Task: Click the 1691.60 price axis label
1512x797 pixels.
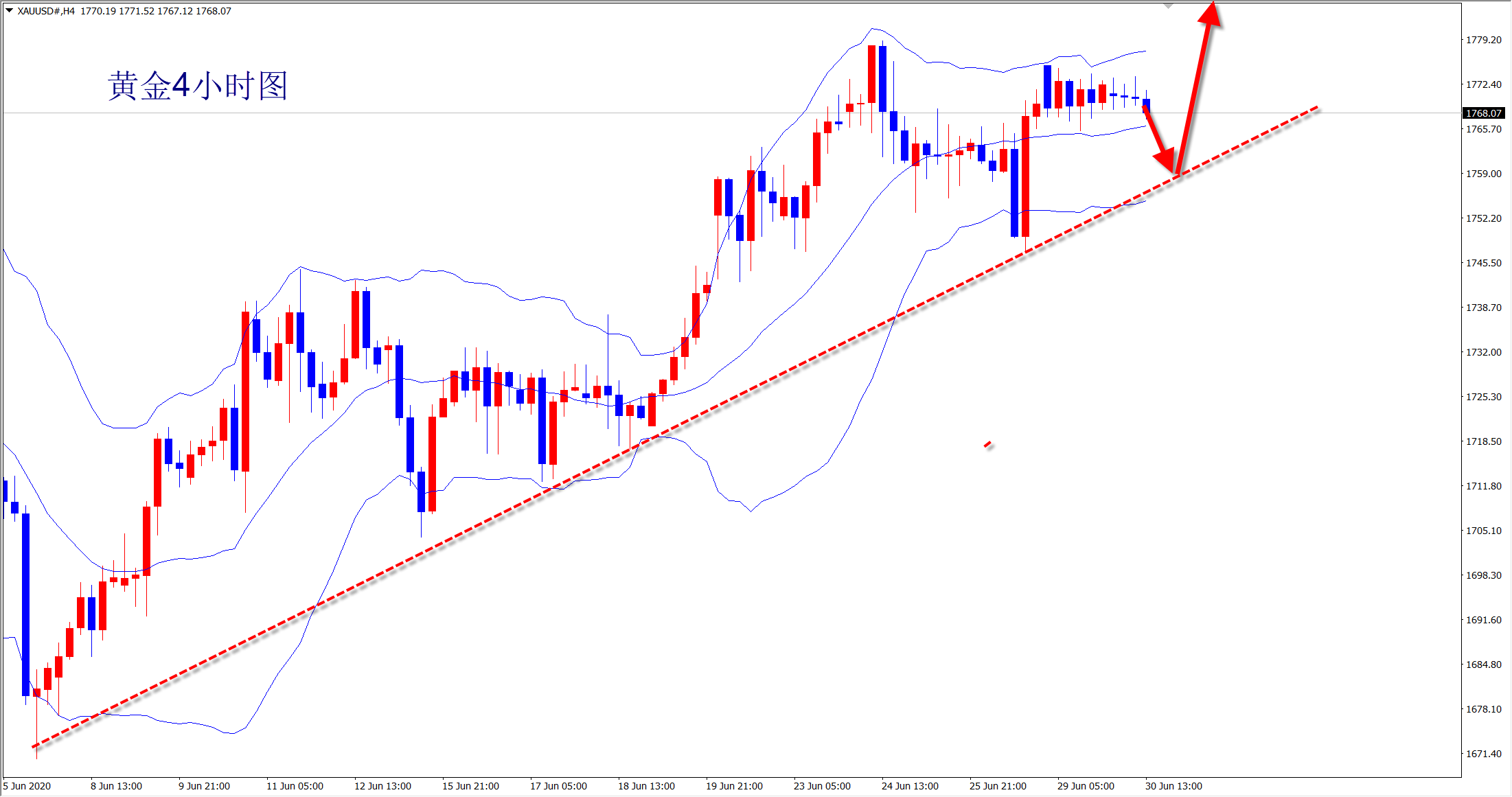Action: click(1484, 620)
